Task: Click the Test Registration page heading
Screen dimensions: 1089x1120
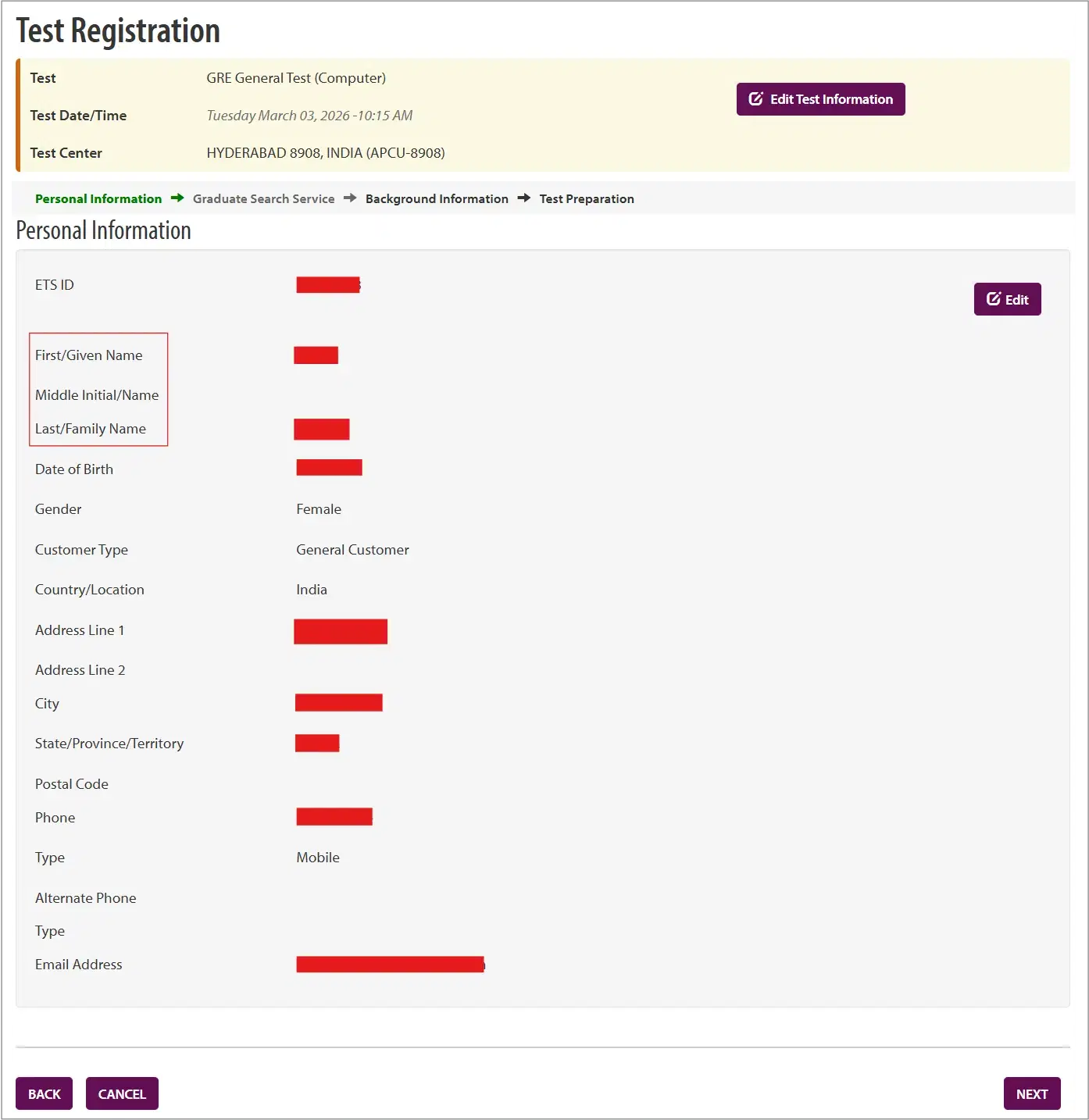Action: 119,30
